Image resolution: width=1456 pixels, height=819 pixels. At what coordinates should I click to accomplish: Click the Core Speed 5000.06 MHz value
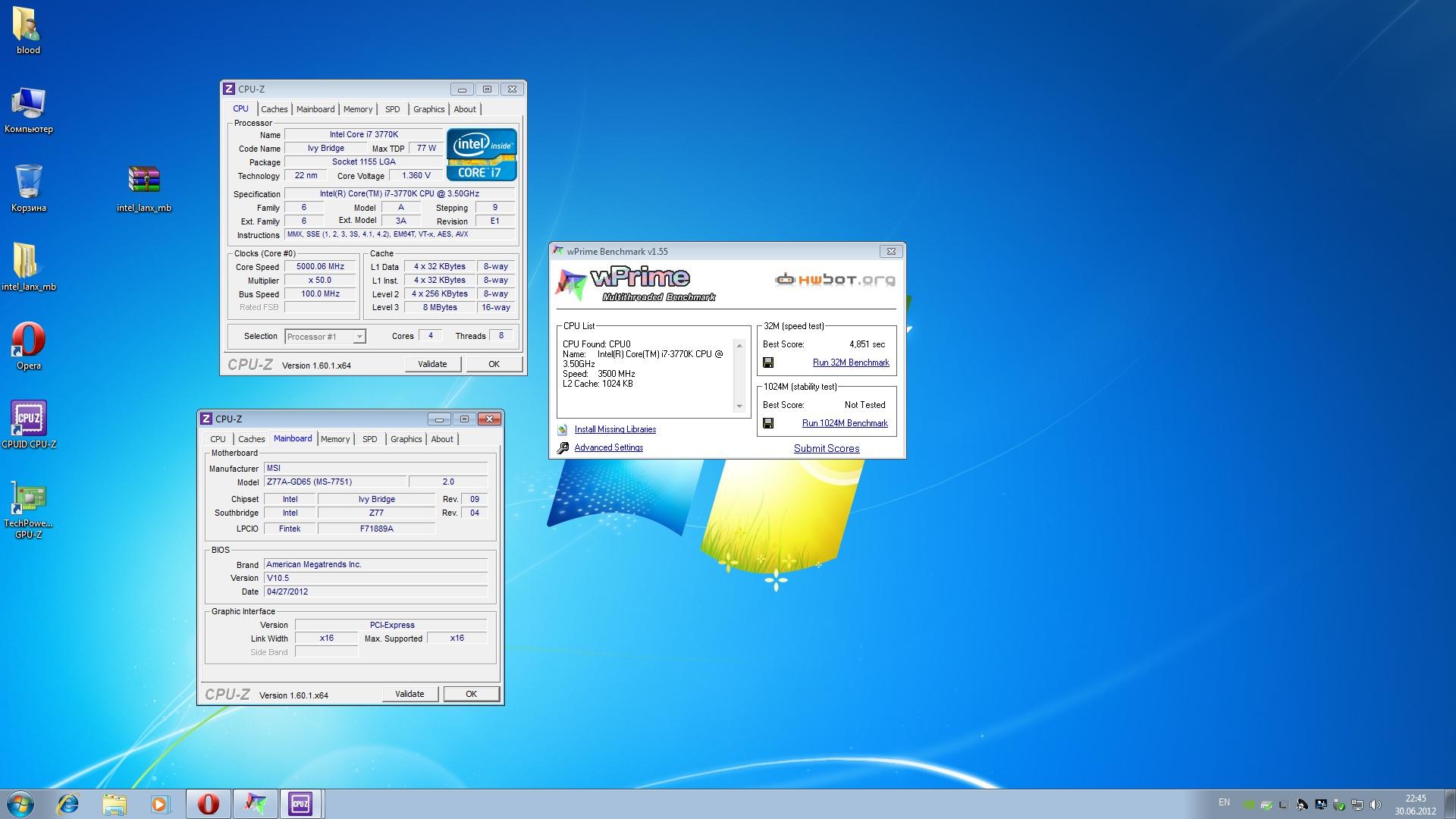320,267
